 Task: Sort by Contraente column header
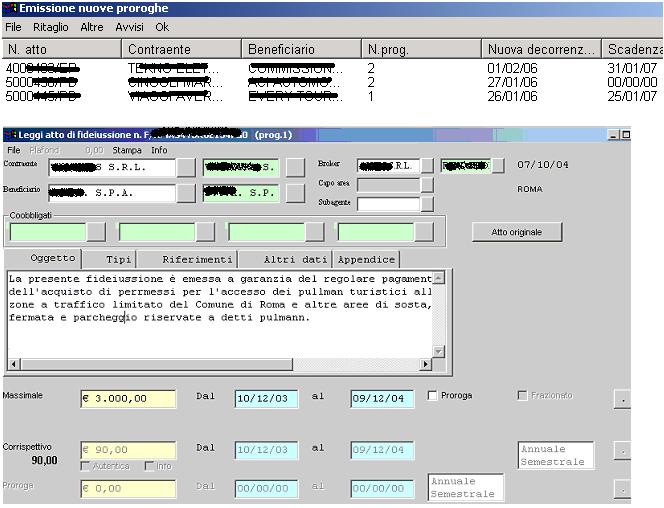click(182, 49)
